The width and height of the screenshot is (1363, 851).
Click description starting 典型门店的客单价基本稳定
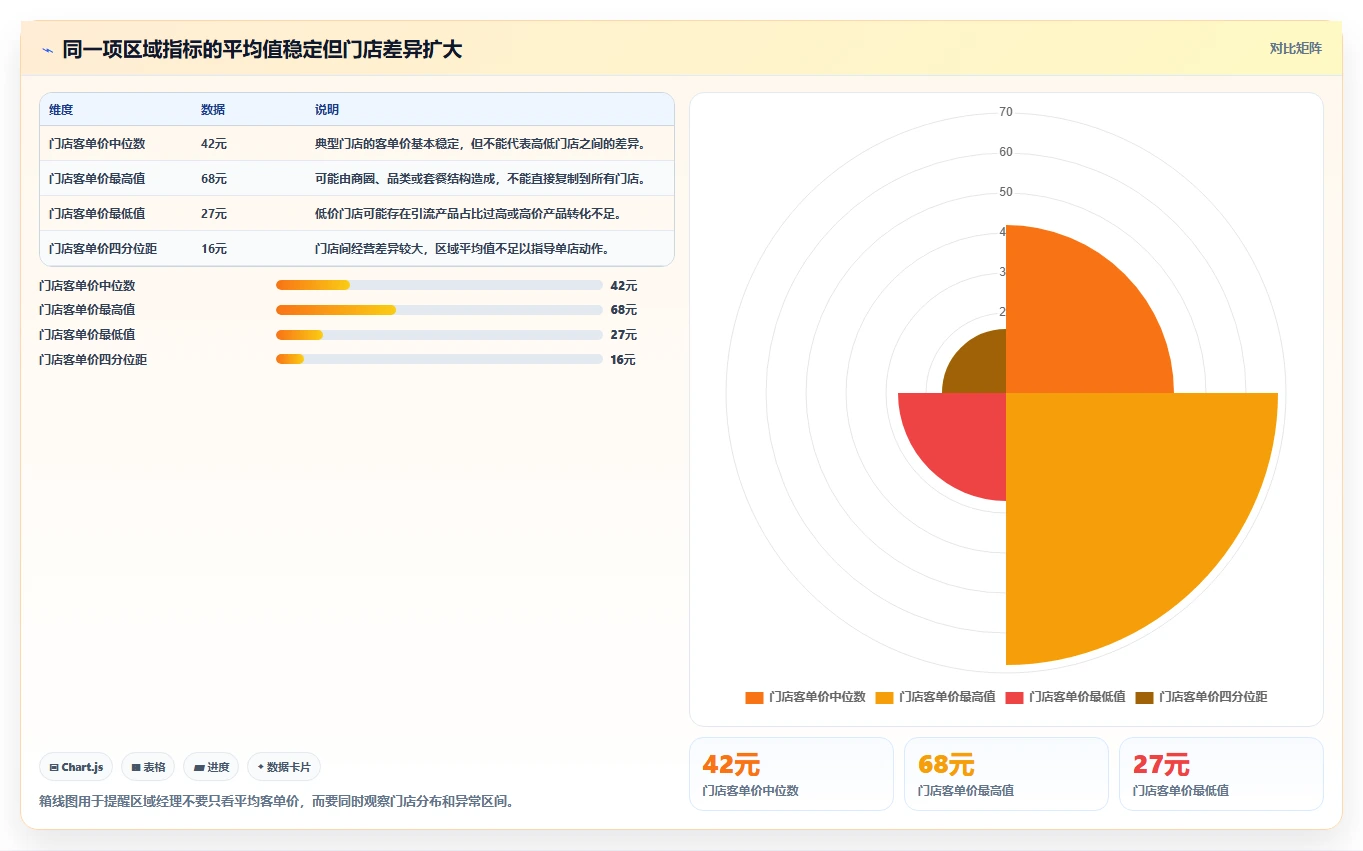[480, 144]
